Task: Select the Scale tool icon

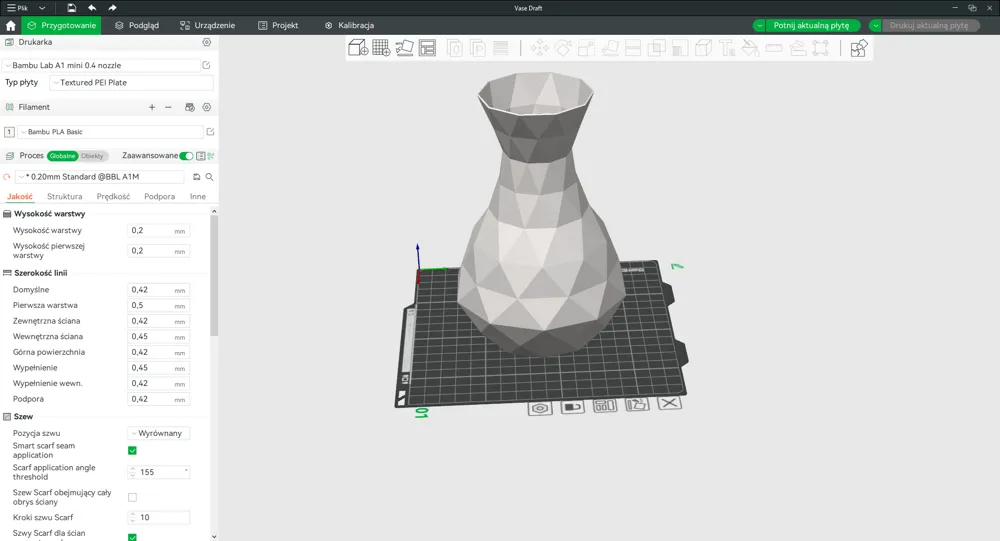Action: 586,48
